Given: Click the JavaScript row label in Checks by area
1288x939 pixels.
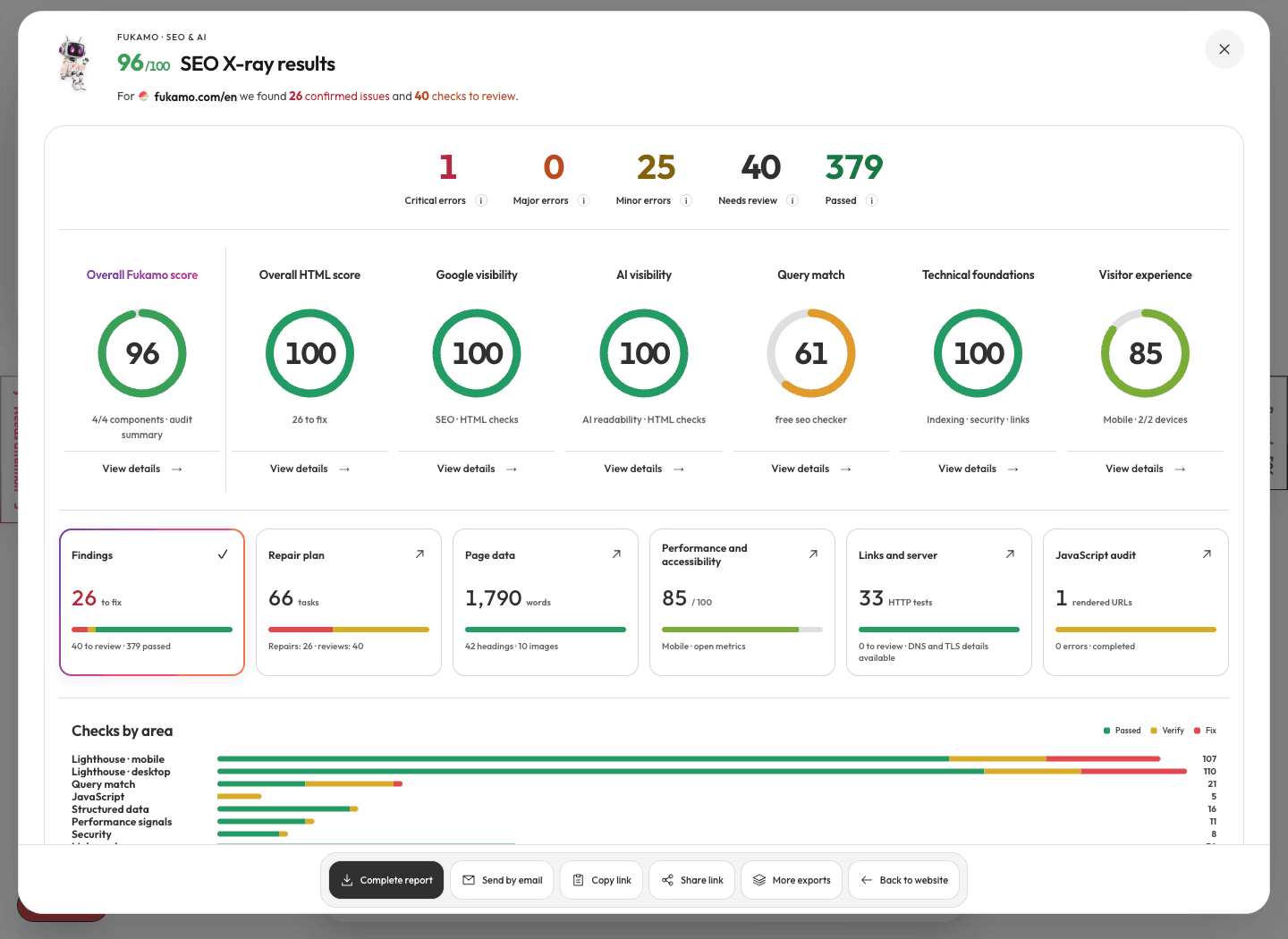Looking at the screenshot, I should coord(98,797).
